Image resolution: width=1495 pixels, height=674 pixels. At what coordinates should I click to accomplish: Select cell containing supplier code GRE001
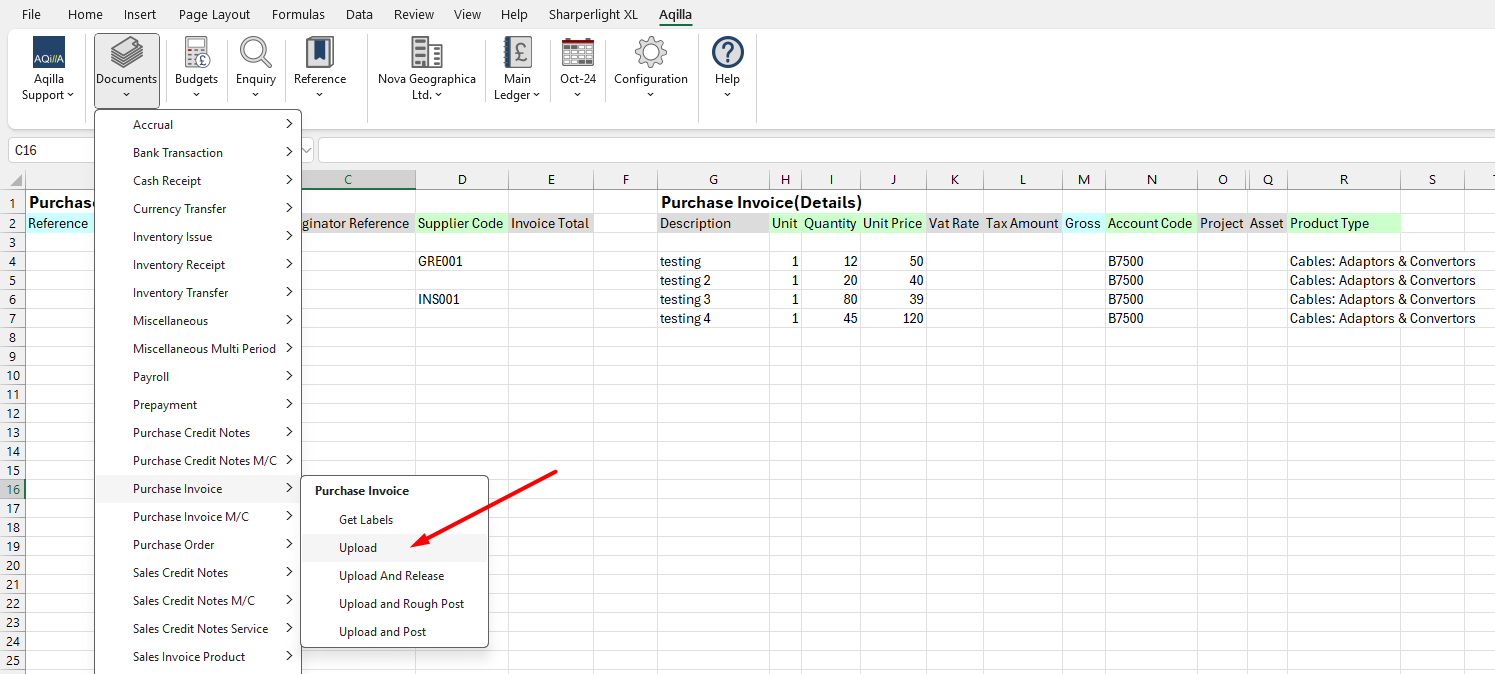pos(461,262)
